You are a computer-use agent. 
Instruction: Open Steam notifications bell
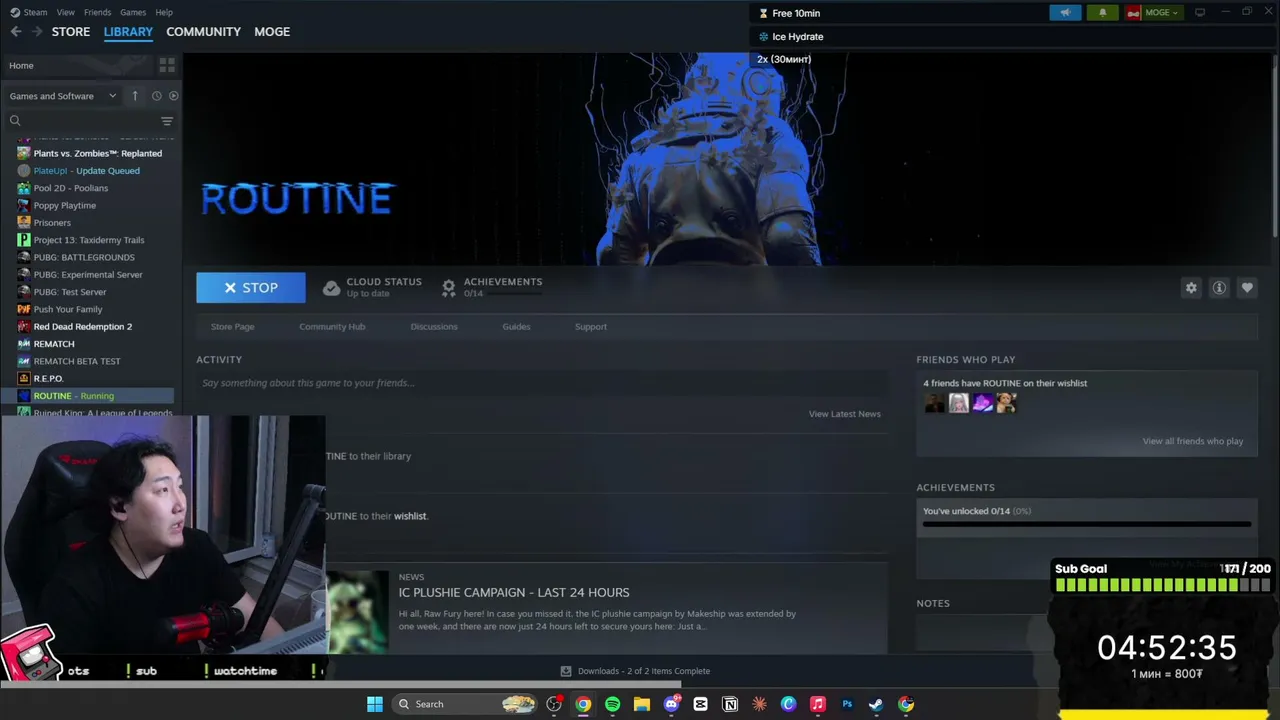tap(1103, 13)
